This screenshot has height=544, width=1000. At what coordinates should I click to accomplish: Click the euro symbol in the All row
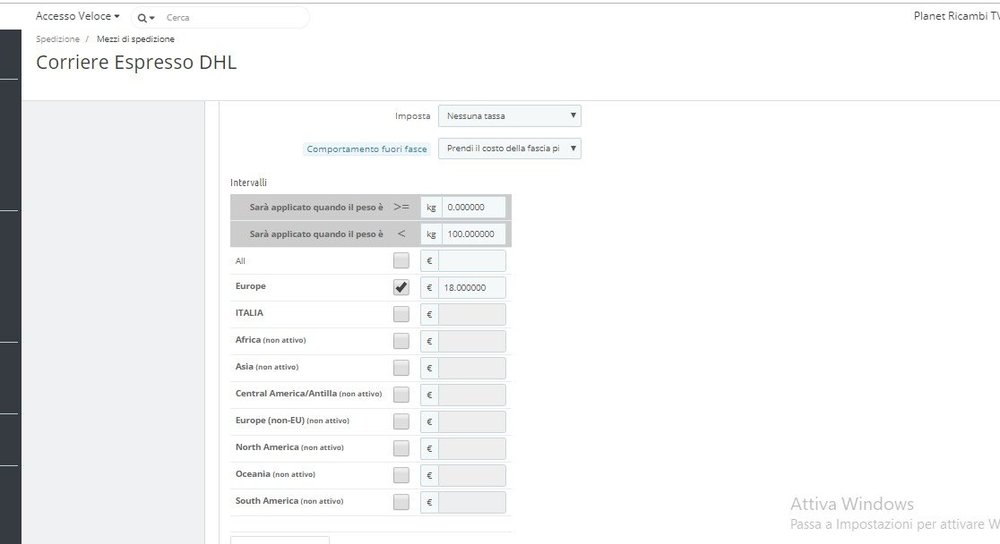(x=429, y=261)
